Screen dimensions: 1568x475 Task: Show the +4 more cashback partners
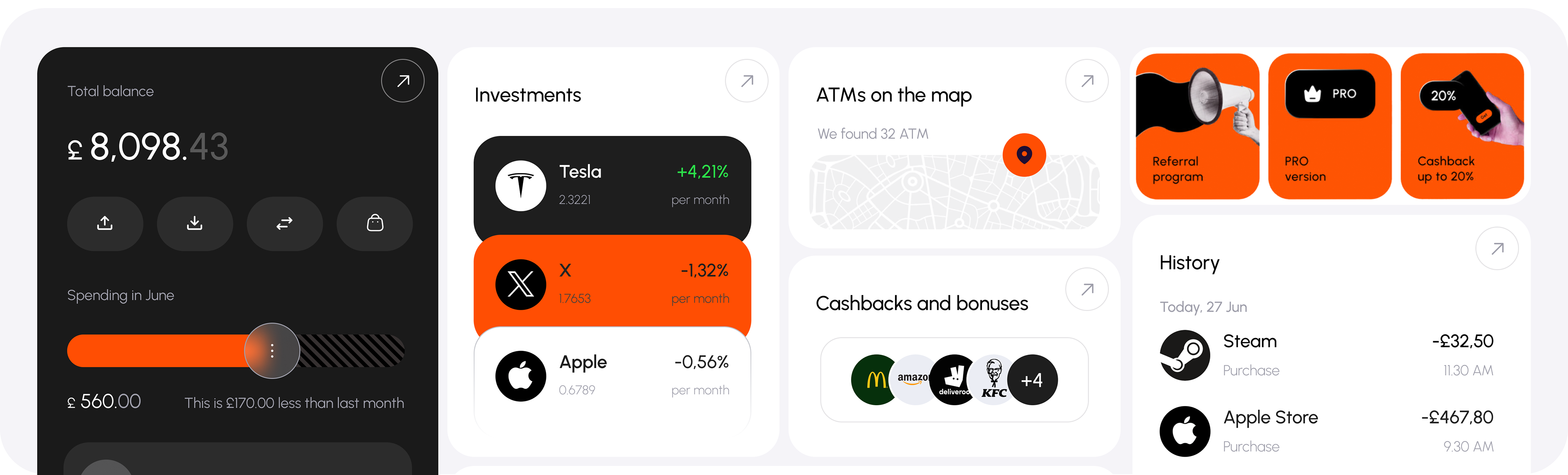1032,380
